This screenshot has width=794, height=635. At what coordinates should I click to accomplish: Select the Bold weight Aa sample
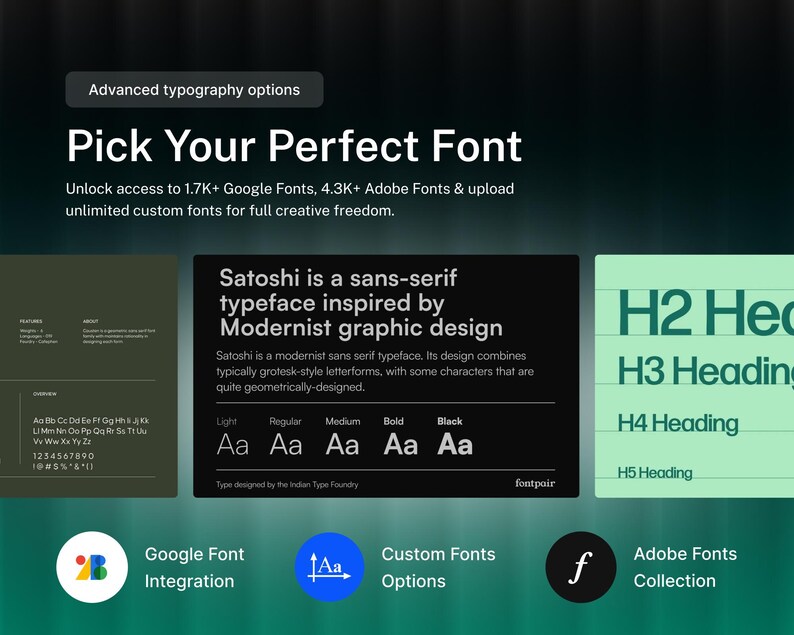tap(401, 445)
